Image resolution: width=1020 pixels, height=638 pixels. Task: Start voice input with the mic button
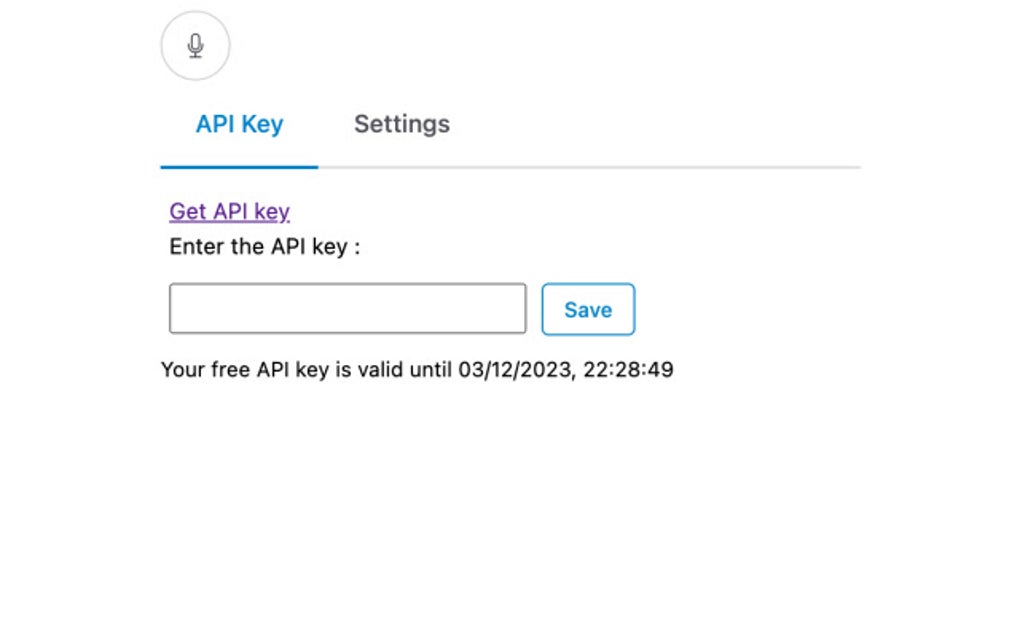tap(195, 45)
